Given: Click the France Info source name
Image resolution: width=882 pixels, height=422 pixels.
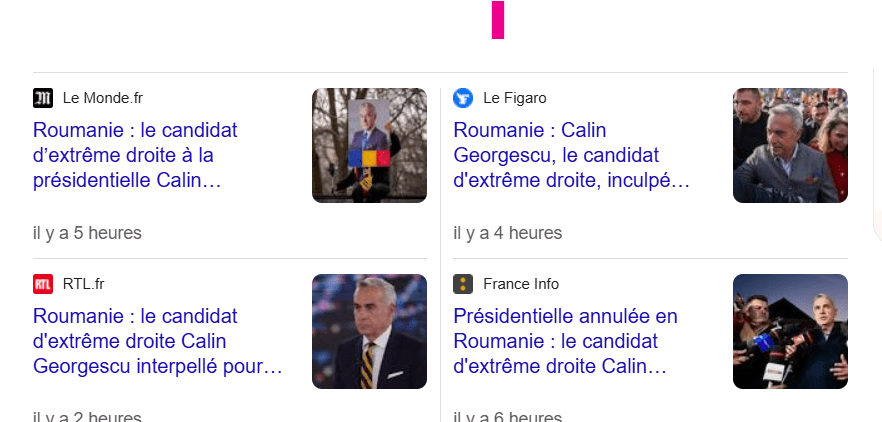Looking at the screenshot, I should coord(521,284).
